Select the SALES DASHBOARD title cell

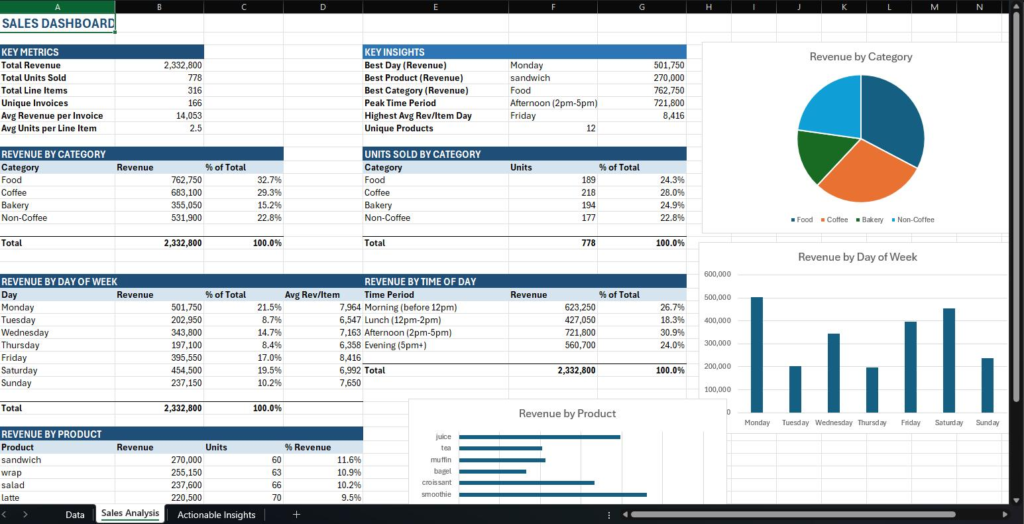point(58,23)
